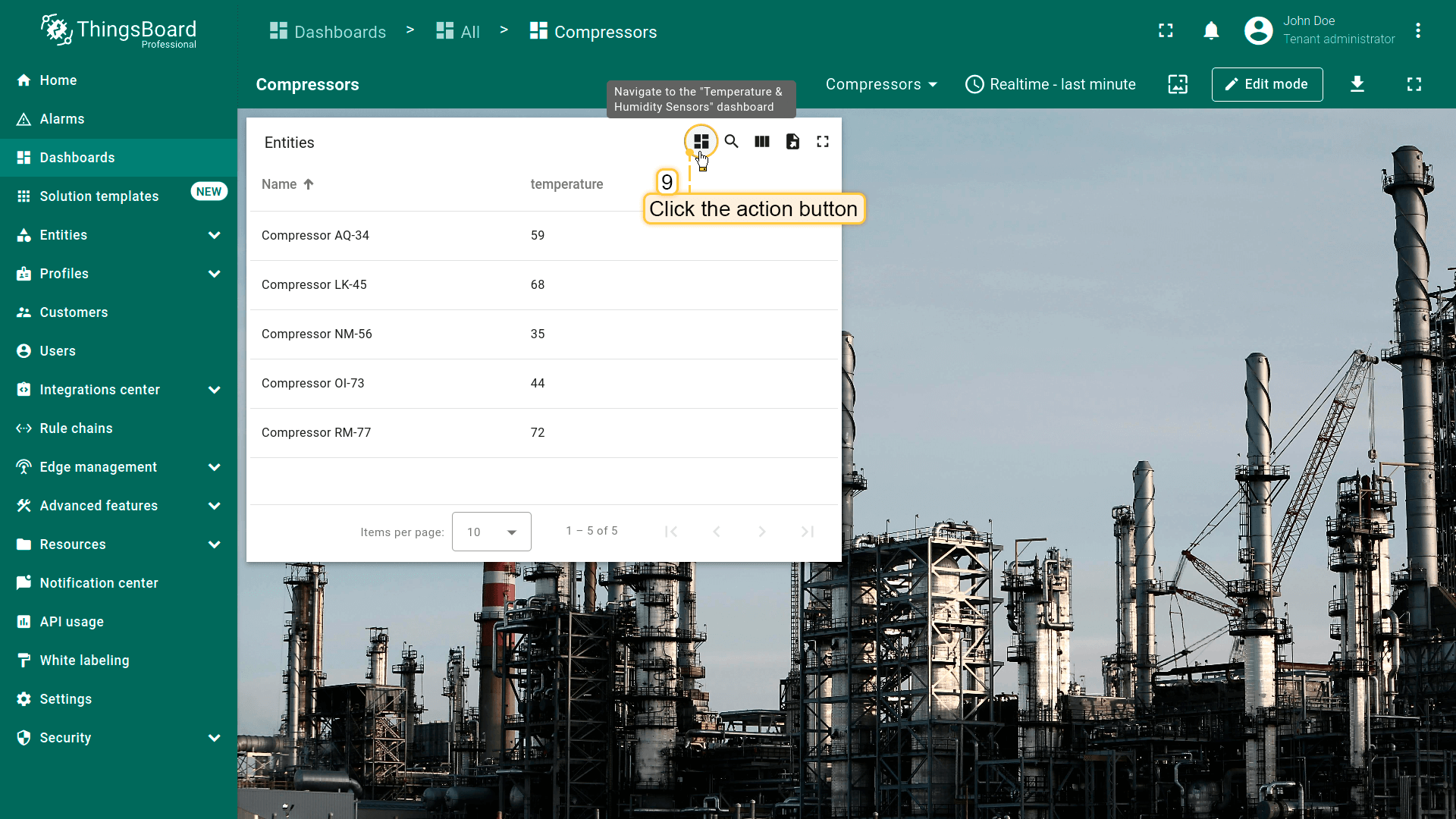The image size is (1456, 819).
Task: Open the Realtime - last minute time window
Action: click(x=1050, y=84)
